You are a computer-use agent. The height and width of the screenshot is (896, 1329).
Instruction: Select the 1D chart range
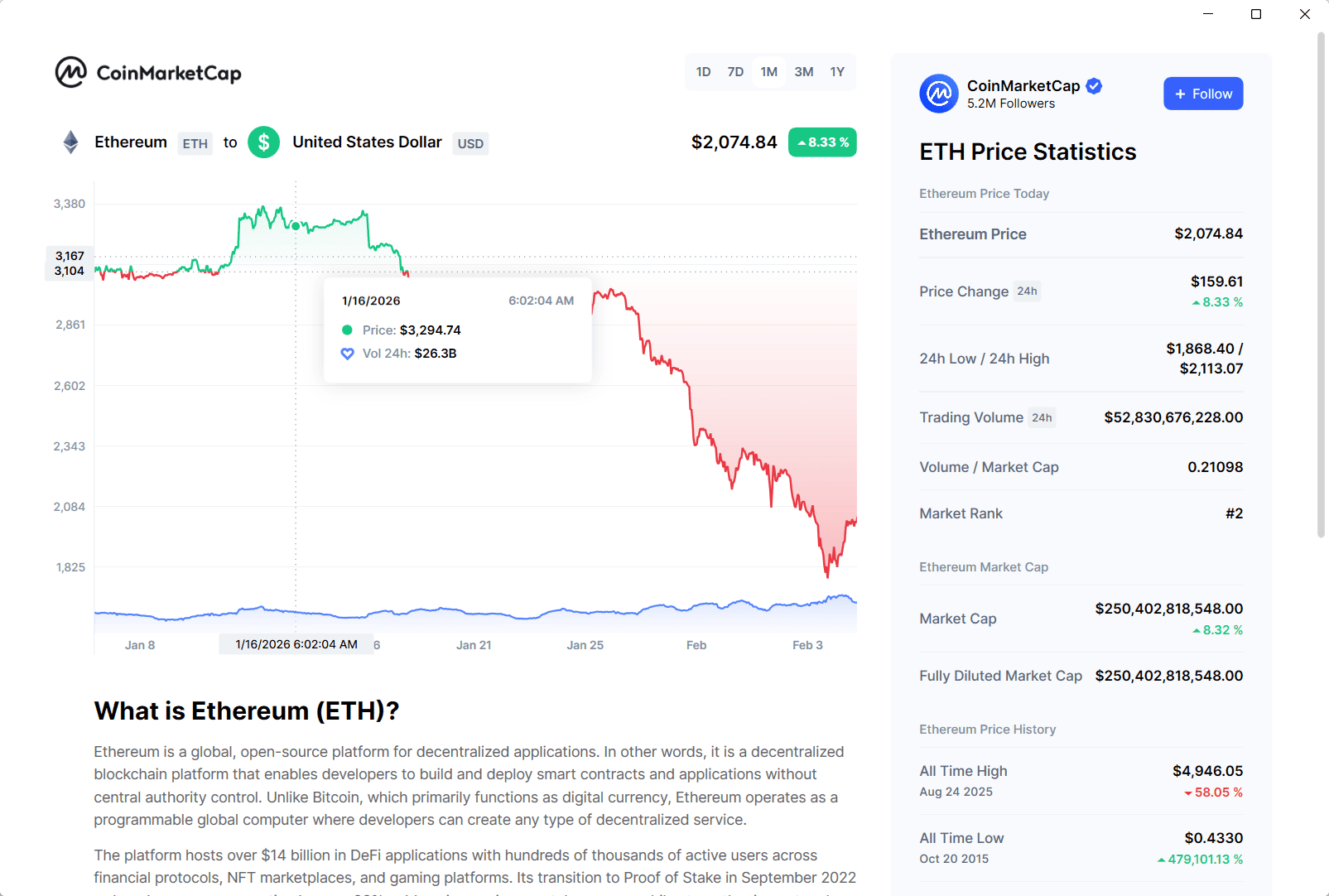703,72
